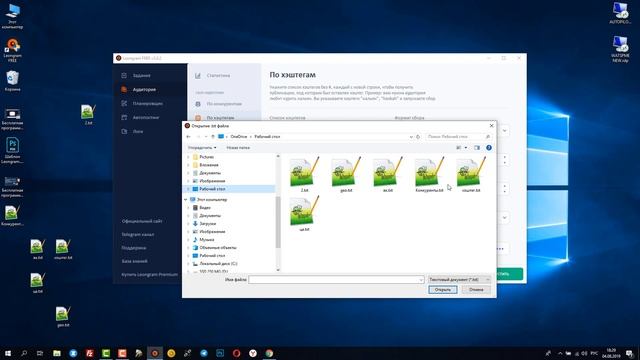Select geo.txt icon on the desktop

coord(63,317)
